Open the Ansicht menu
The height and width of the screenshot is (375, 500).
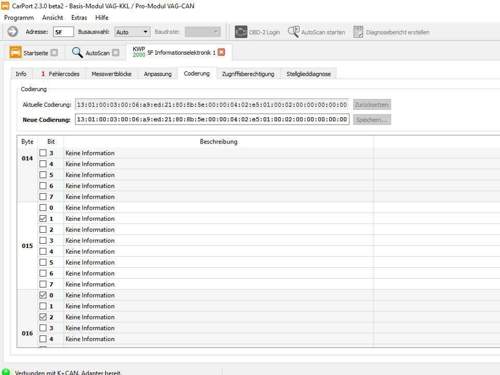click(53, 18)
